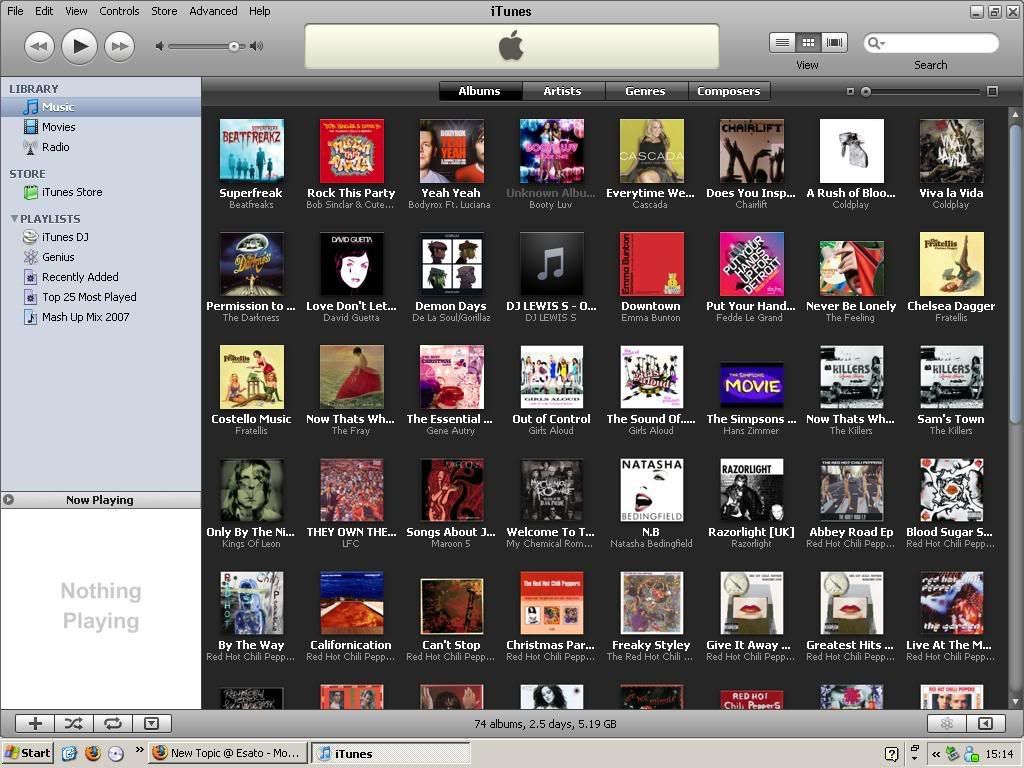1024x768 pixels.
Task: Click the scrollbar down arrow
Action: (1016, 701)
